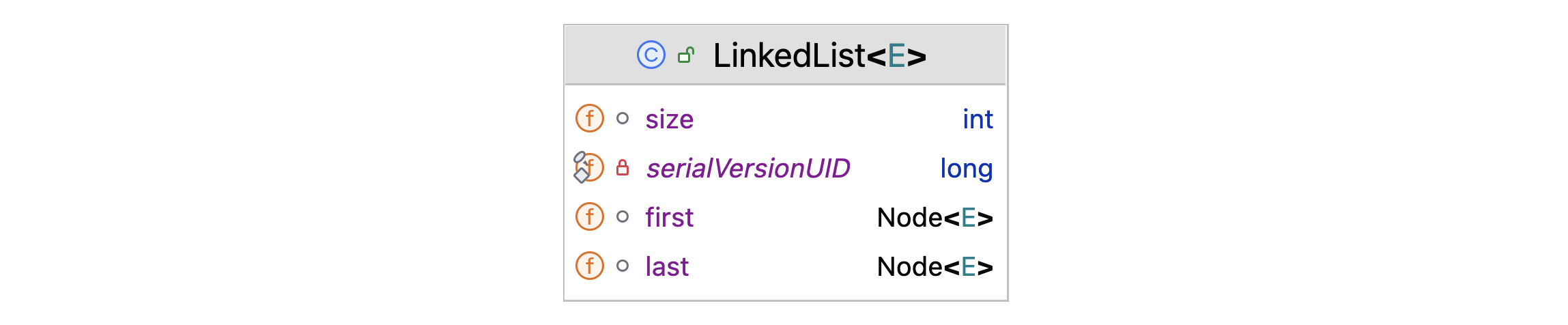Click the green public-visibility unlock icon
1568x325 pixels.
(686, 55)
